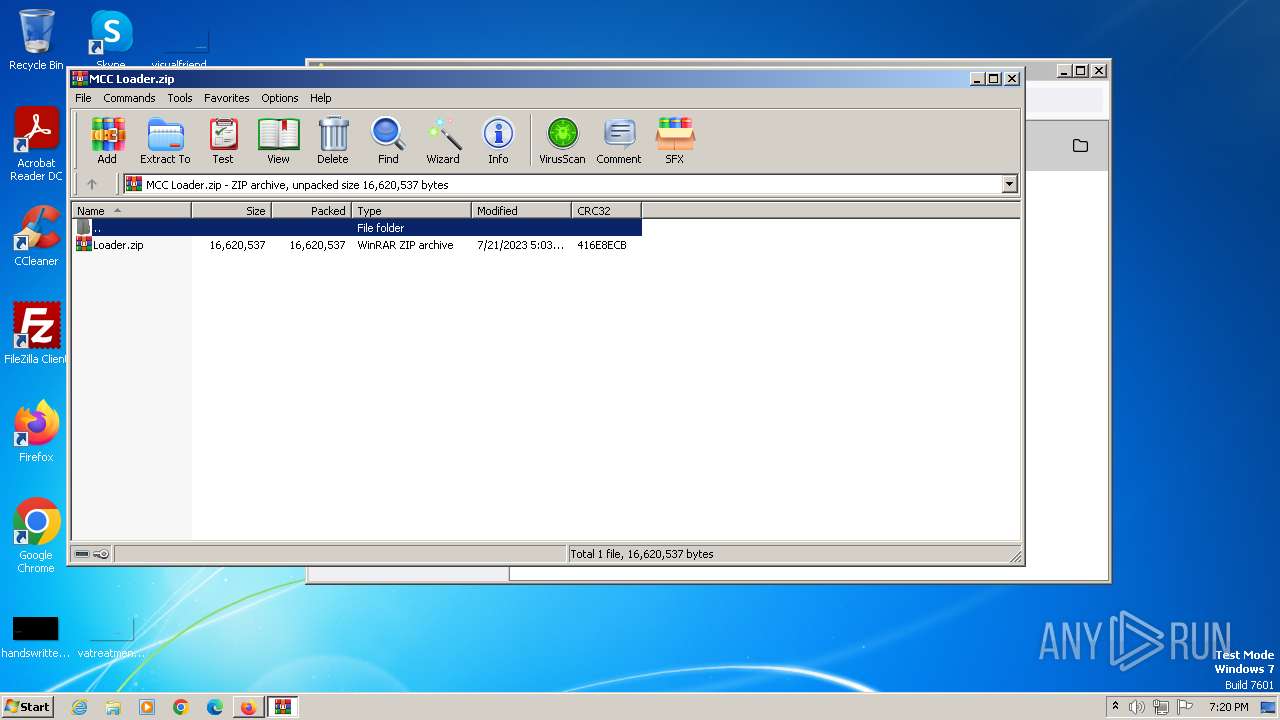Click folder icon in background window
Screen dimensions: 1280x720
click(x=1080, y=146)
